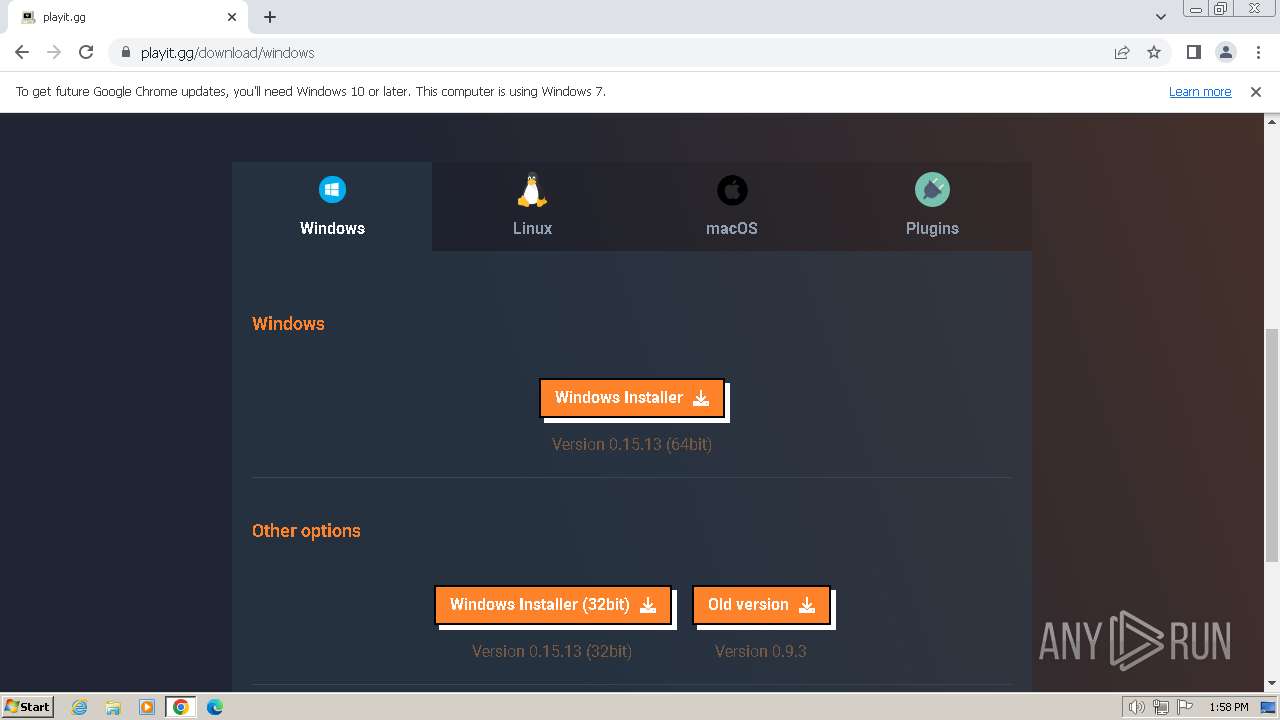Viewport: 1280px width, 720px height.
Task: Bookmark this page with the star
Action: [x=1154, y=52]
